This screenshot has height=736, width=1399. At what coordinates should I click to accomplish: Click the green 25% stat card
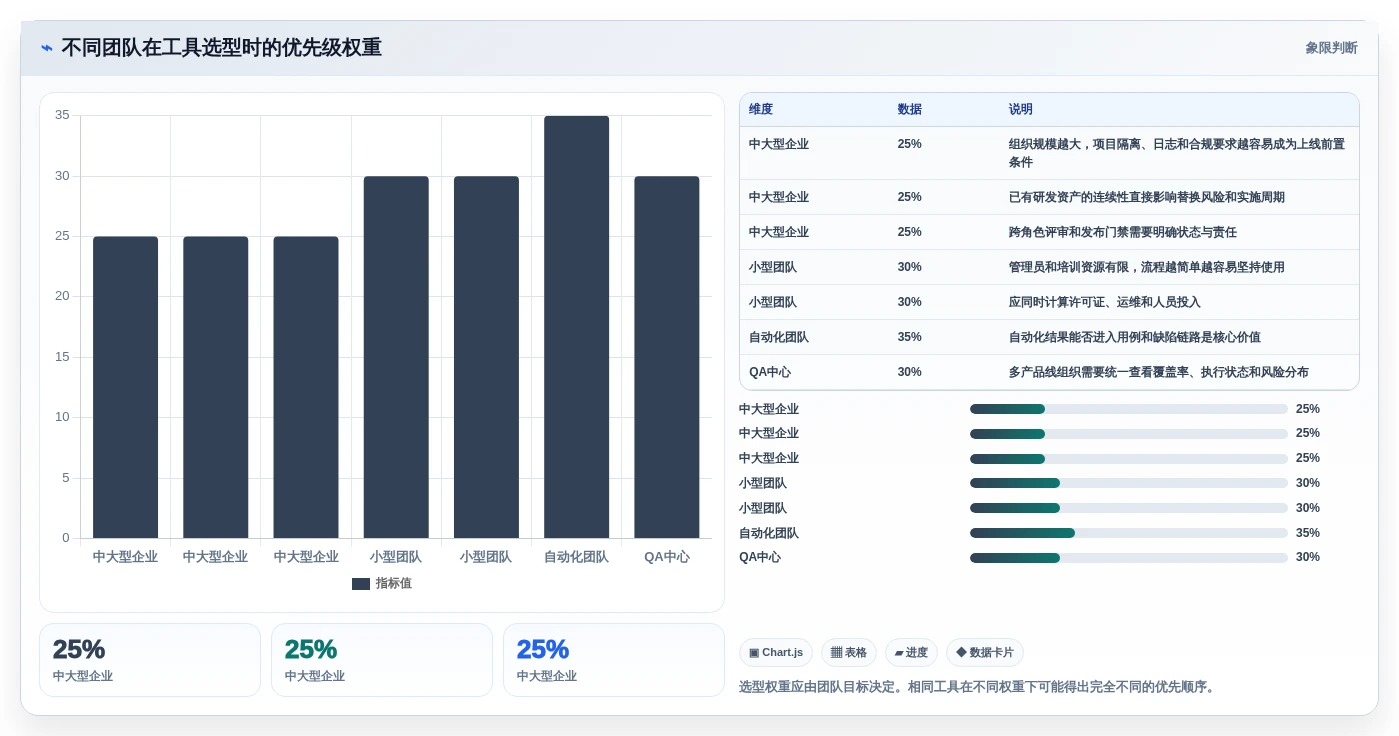(x=382, y=660)
